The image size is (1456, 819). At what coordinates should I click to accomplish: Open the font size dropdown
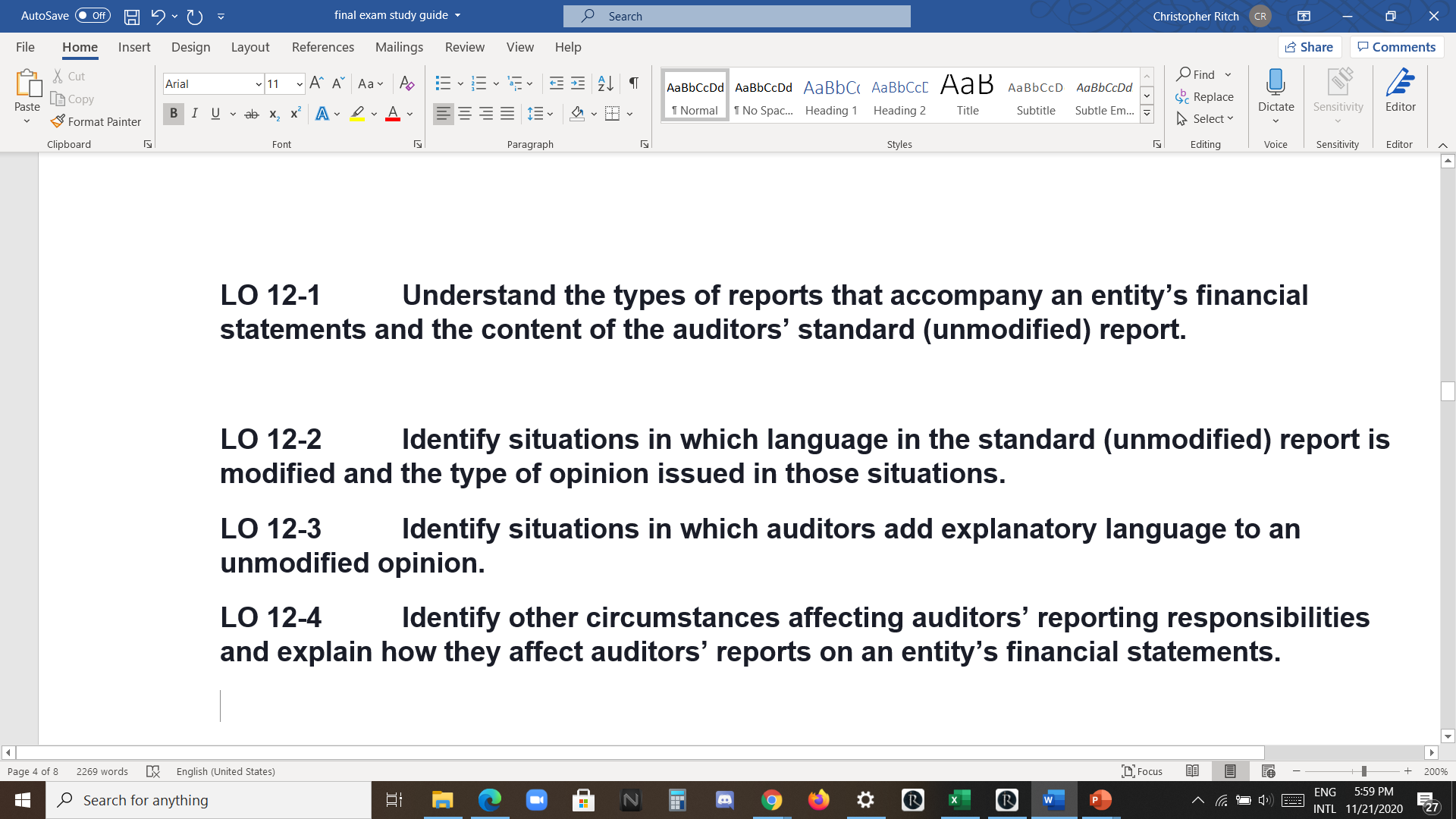click(299, 83)
